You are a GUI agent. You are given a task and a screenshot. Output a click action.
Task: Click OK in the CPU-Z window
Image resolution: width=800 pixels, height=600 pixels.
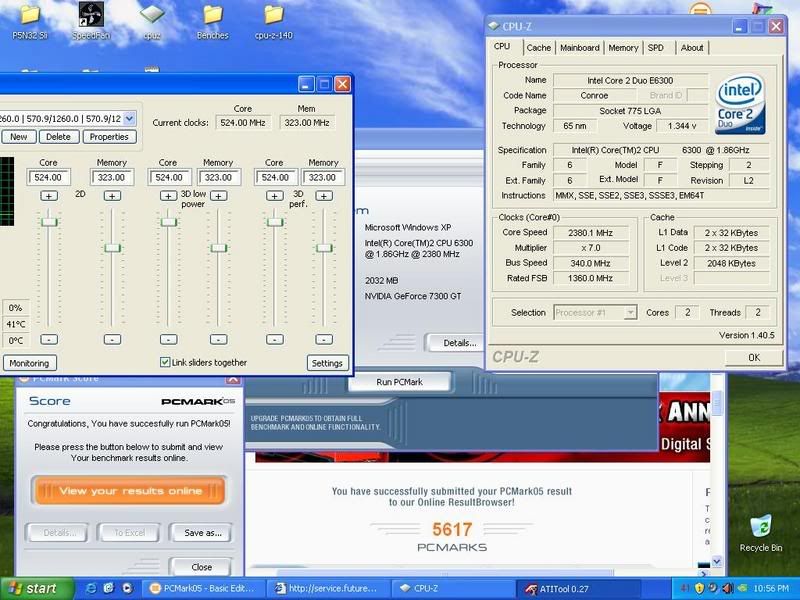pyautogui.click(x=754, y=358)
